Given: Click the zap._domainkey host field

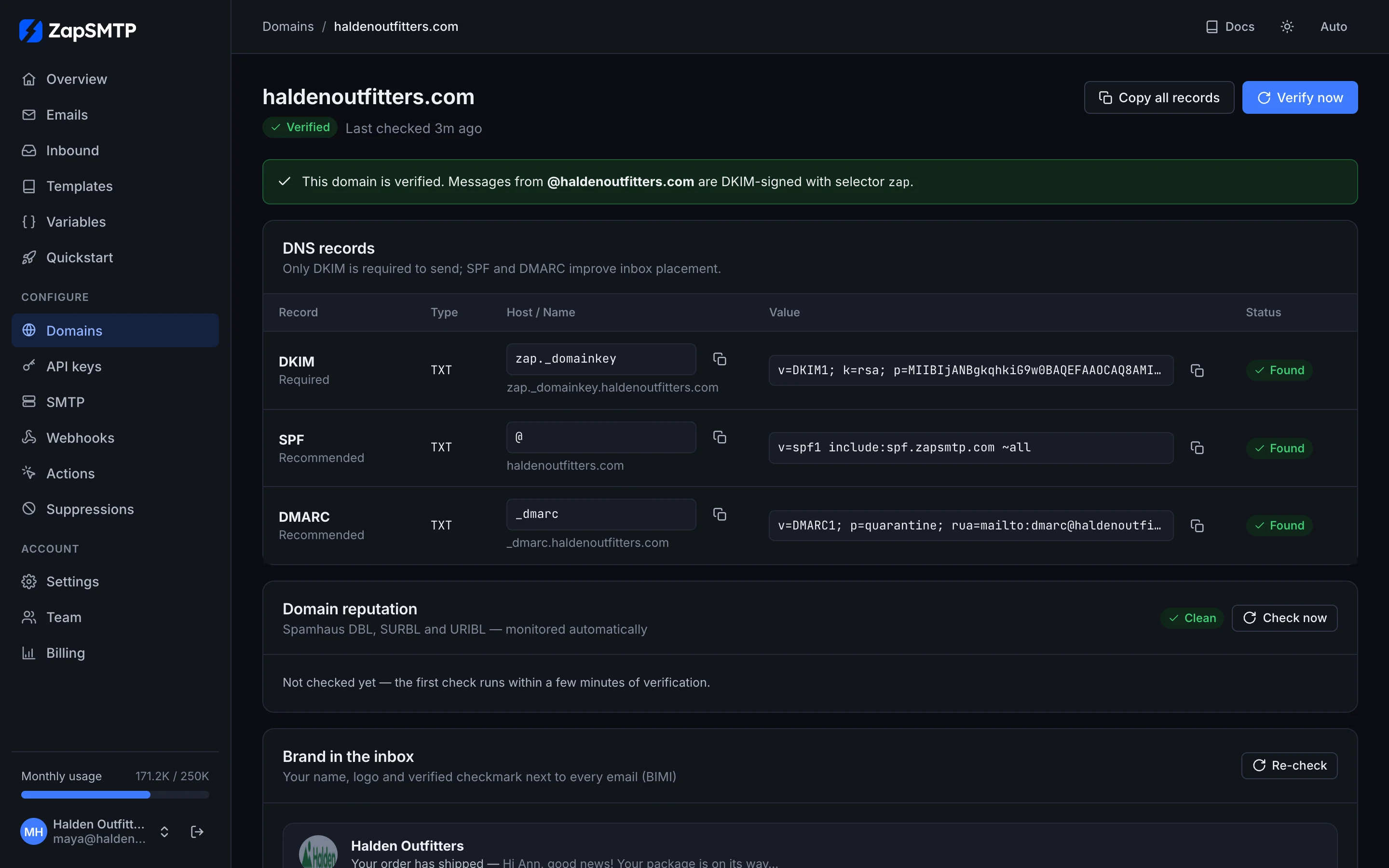Looking at the screenshot, I should (601, 359).
